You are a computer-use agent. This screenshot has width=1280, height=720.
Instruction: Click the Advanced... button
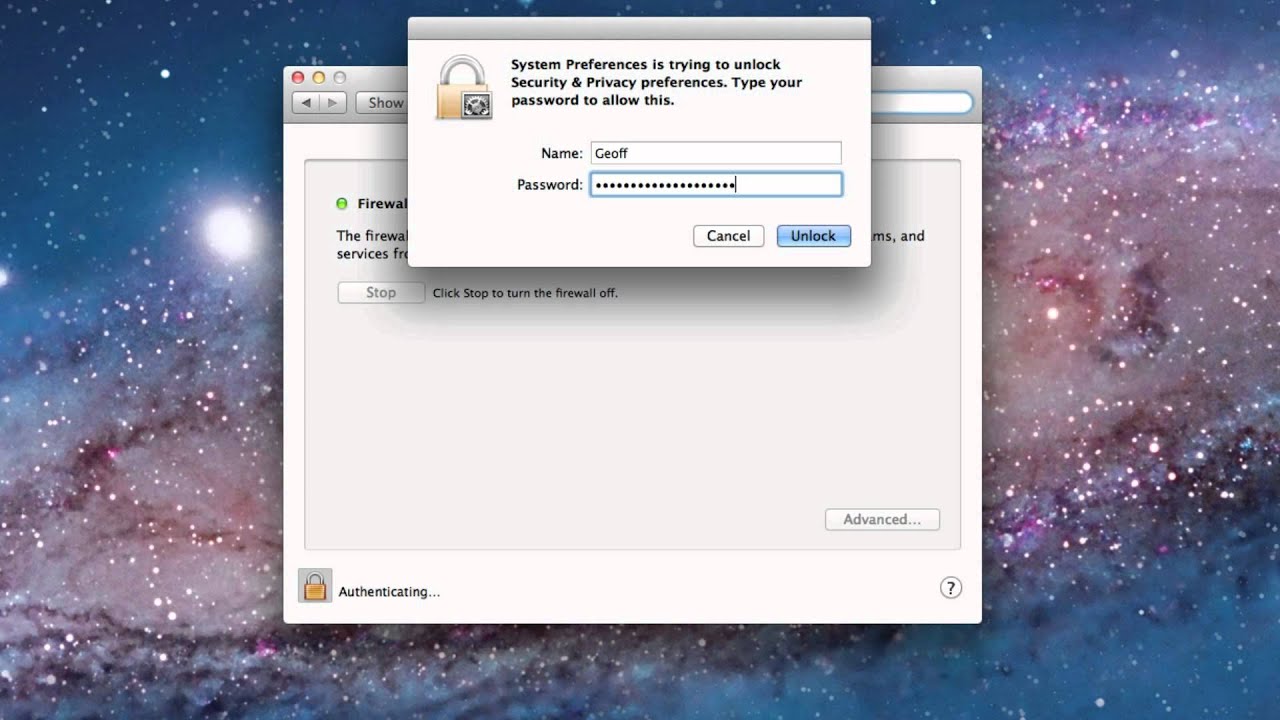pos(882,519)
